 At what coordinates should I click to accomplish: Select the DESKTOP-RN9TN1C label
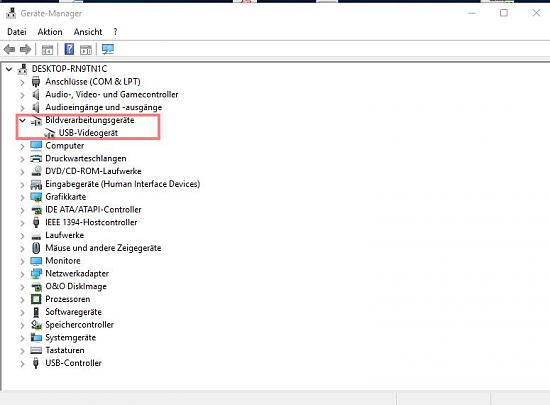[x=69, y=69]
